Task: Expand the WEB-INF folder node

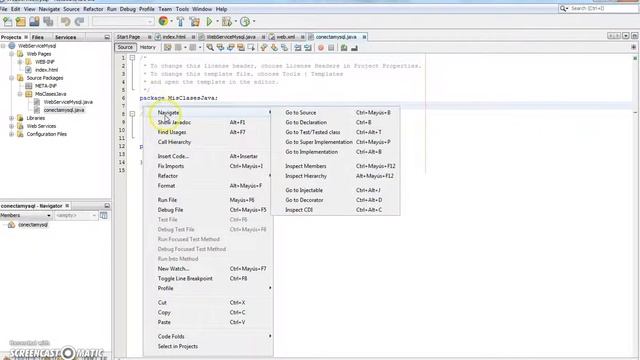Action: pyautogui.click(x=20, y=62)
